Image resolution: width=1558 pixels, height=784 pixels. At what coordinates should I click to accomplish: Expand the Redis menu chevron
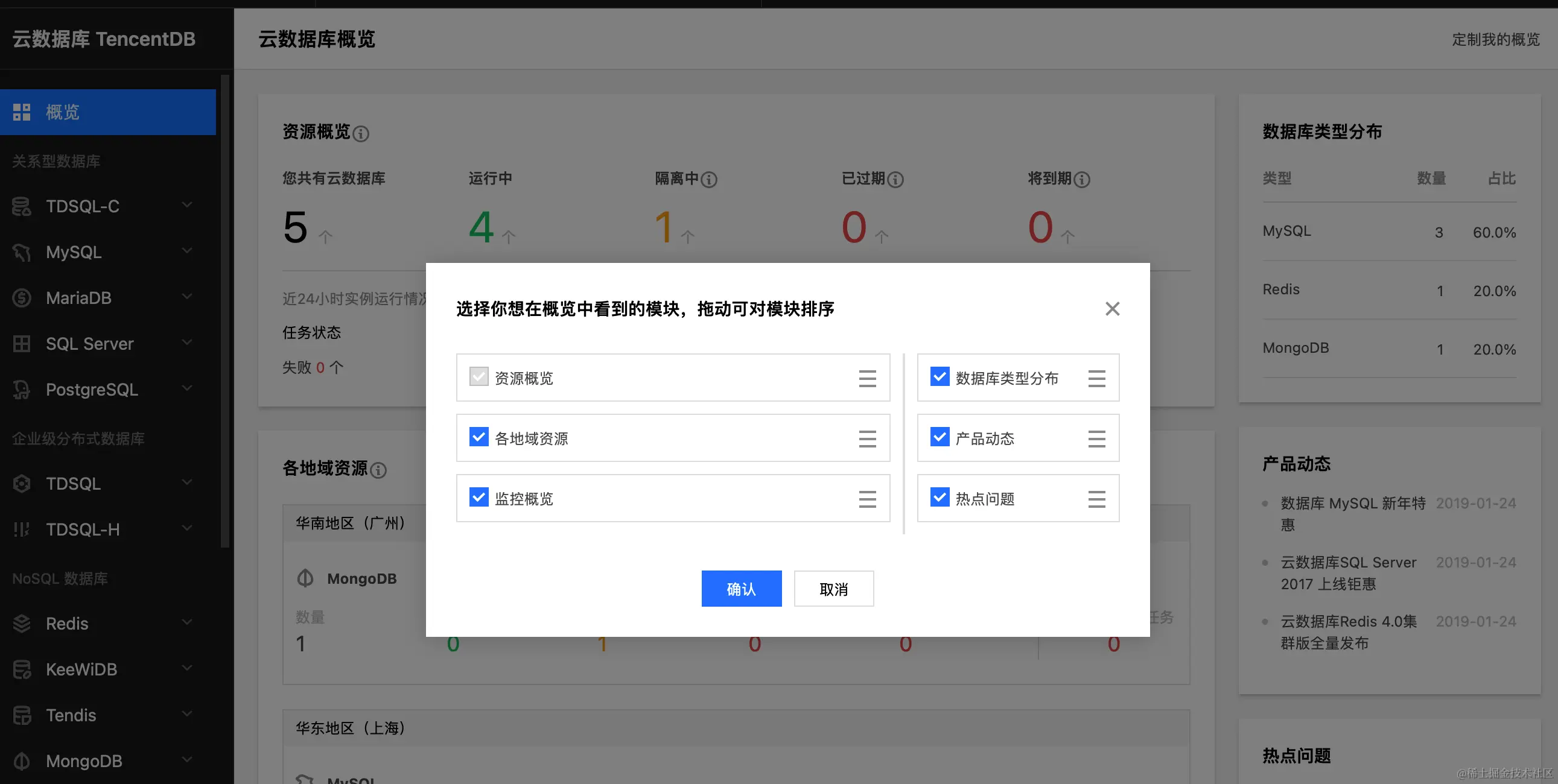(x=188, y=621)
